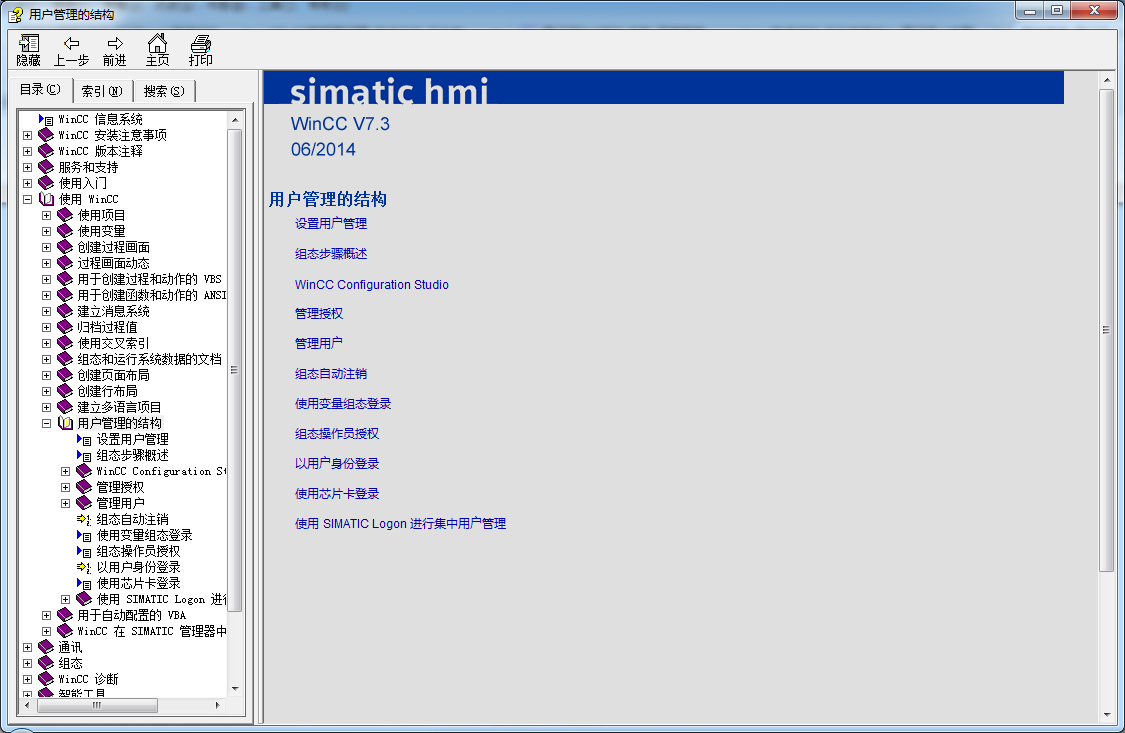The width and height of the screenshot is (1125, 733).
Task: Select the book icon beside 管理用户 in tree
Action: [84, 503]
